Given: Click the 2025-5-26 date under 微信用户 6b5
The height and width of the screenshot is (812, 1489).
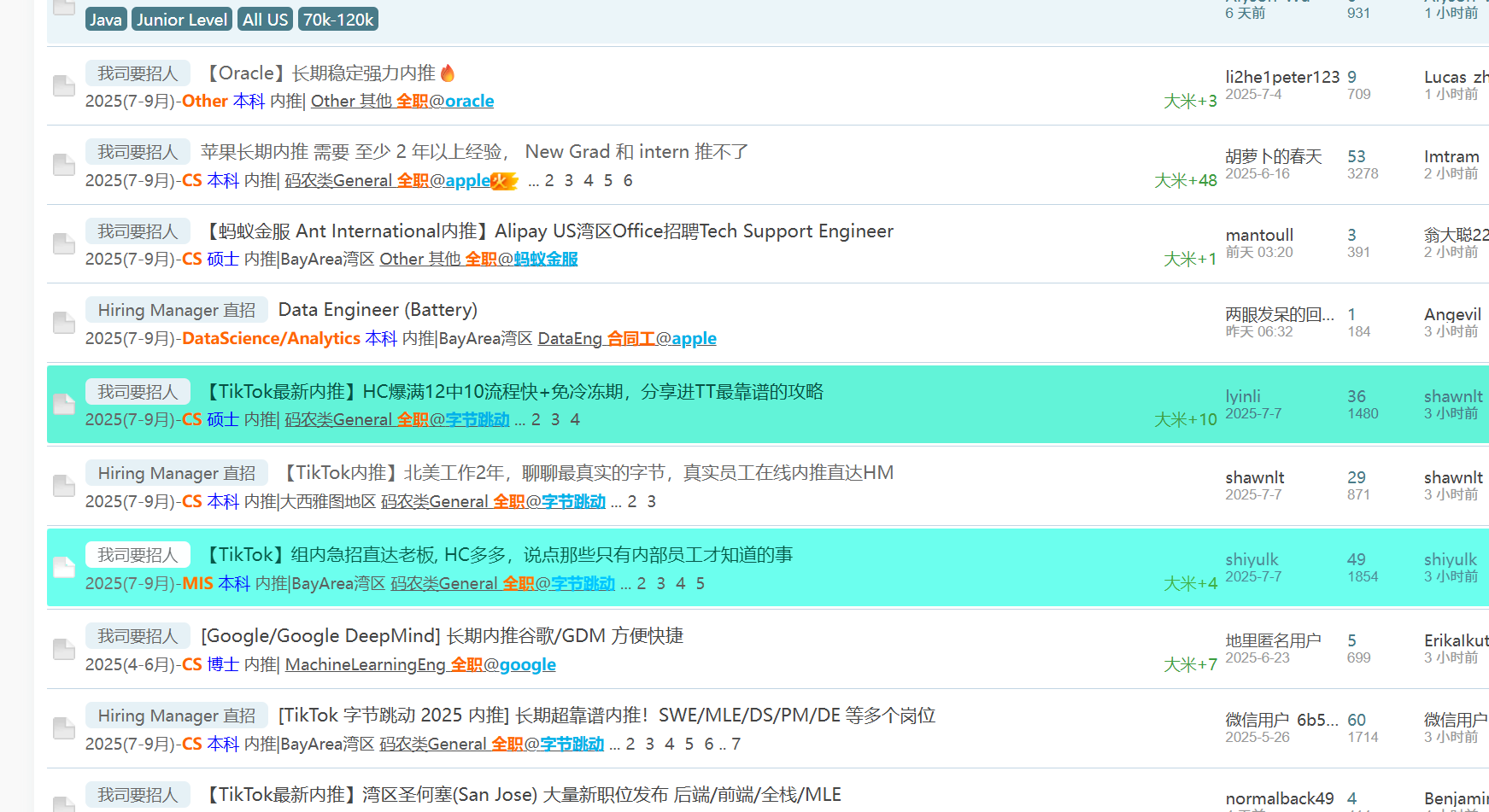Looking at the screenshot, I should pos(1257,737).
